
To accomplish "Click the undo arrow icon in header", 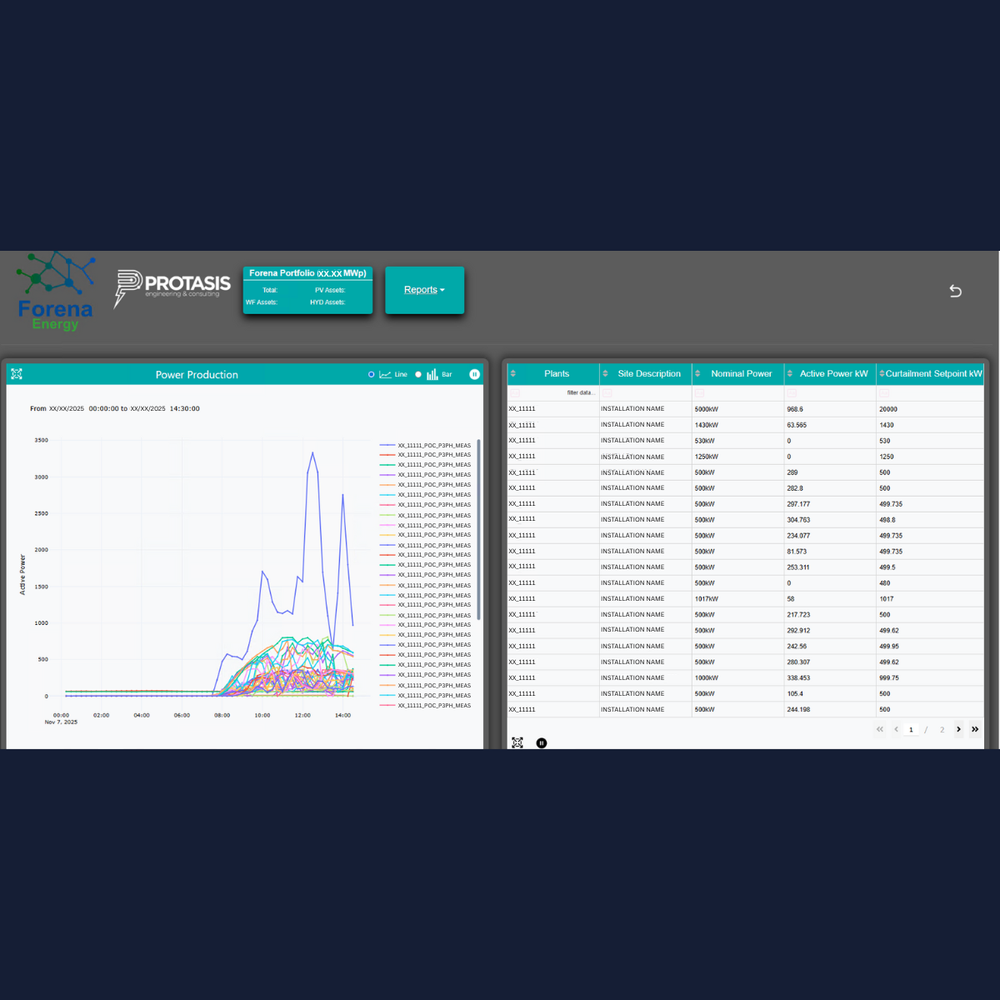I will click(x=955, y=291).
